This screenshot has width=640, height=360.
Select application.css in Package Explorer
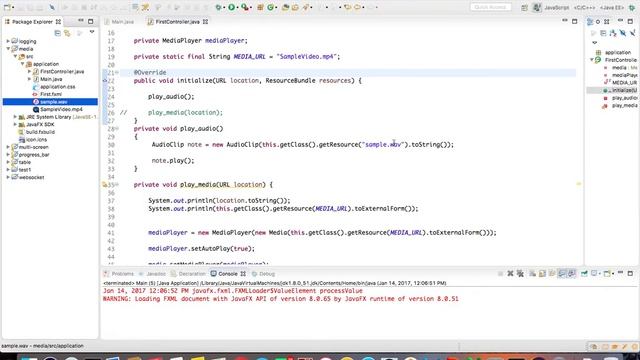[x=58, y=87]
